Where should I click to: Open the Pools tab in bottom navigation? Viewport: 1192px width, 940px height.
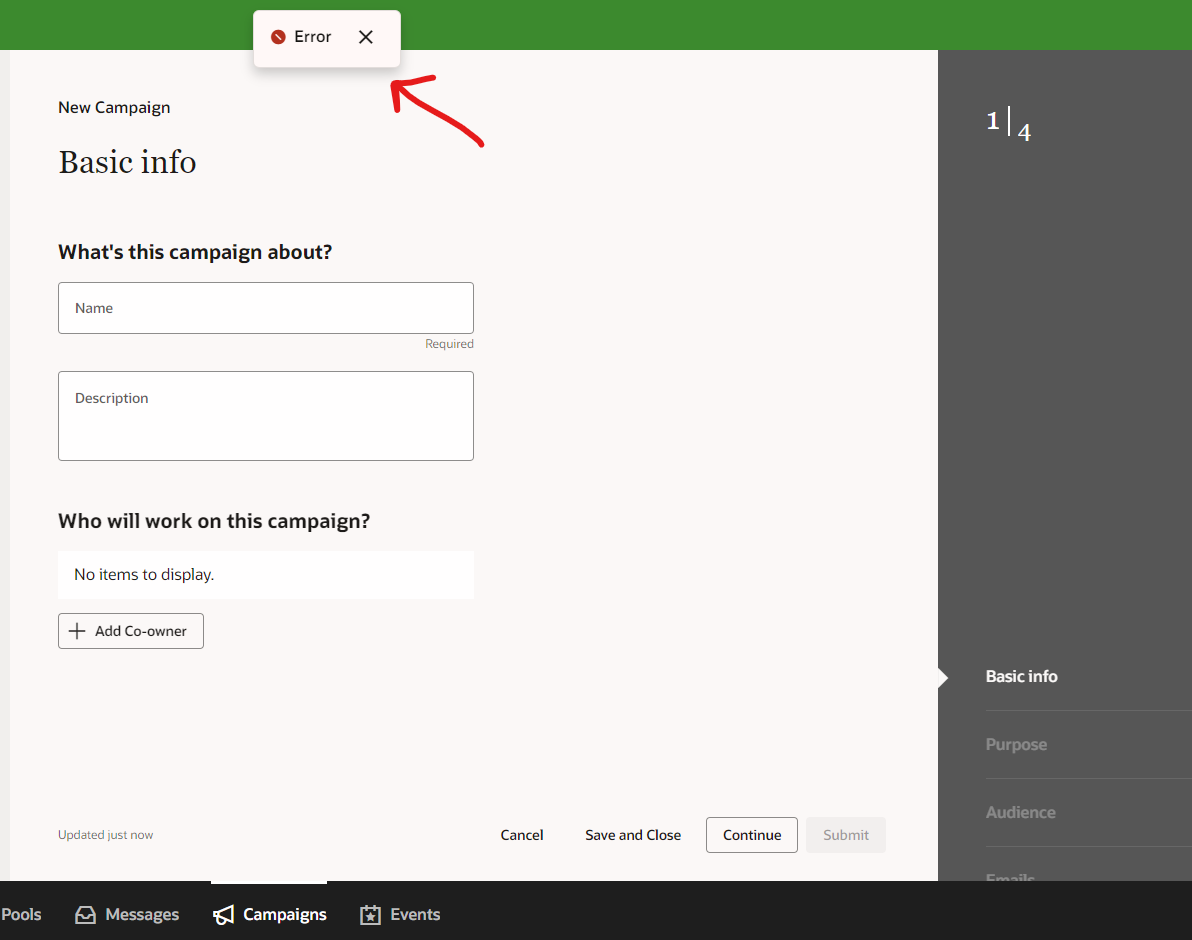click(x=21, y=914)
